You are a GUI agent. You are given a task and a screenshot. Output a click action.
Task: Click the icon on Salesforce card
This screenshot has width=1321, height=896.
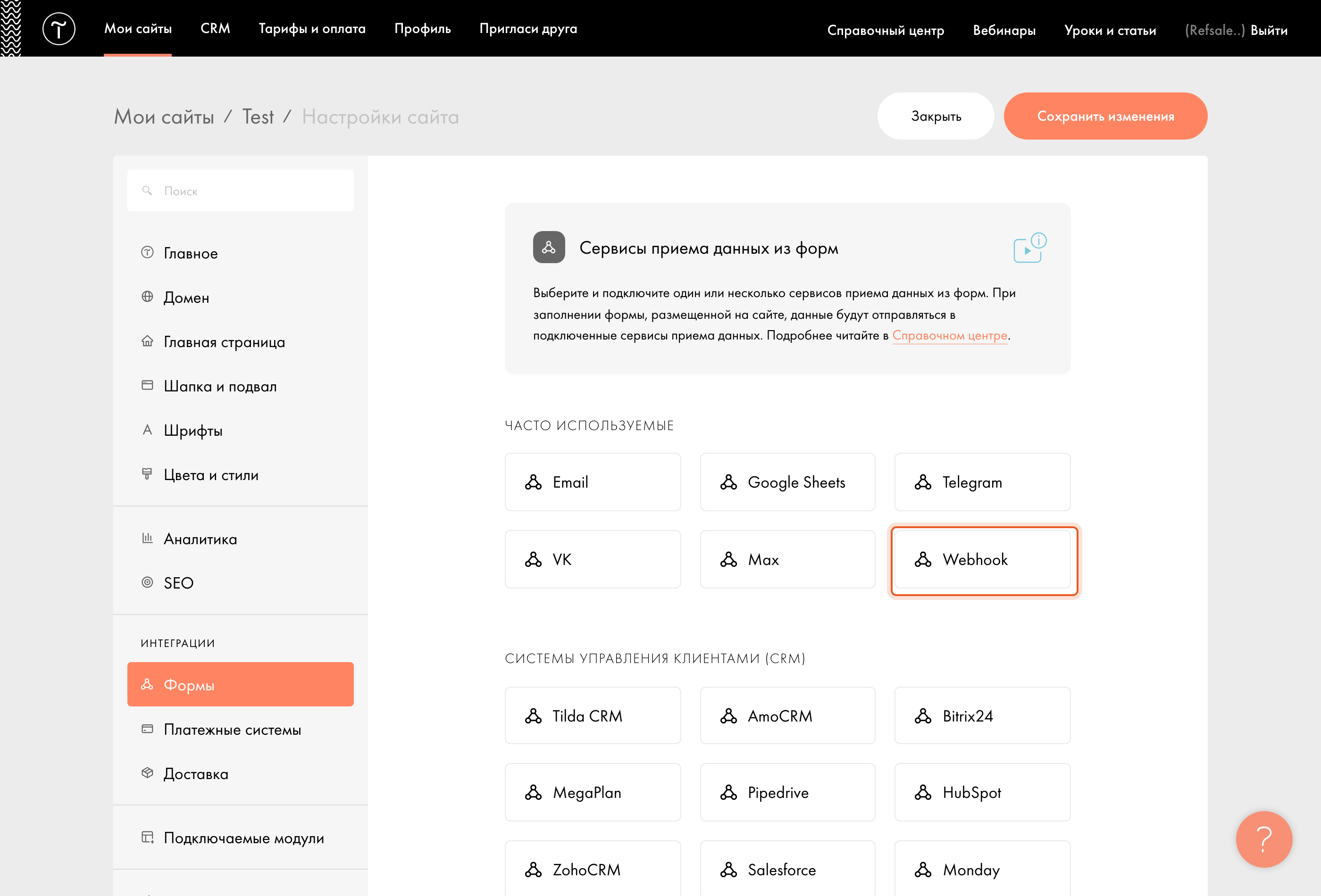(728, 870)
